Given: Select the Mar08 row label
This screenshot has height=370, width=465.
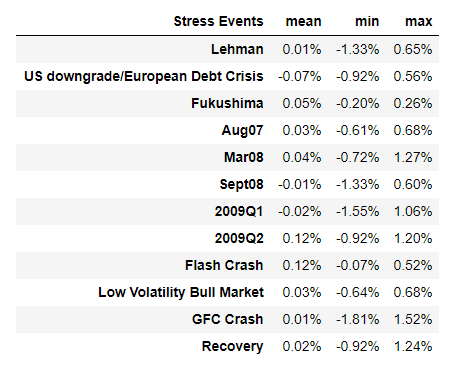Looking at the screenshot, I should pos(243,157).
